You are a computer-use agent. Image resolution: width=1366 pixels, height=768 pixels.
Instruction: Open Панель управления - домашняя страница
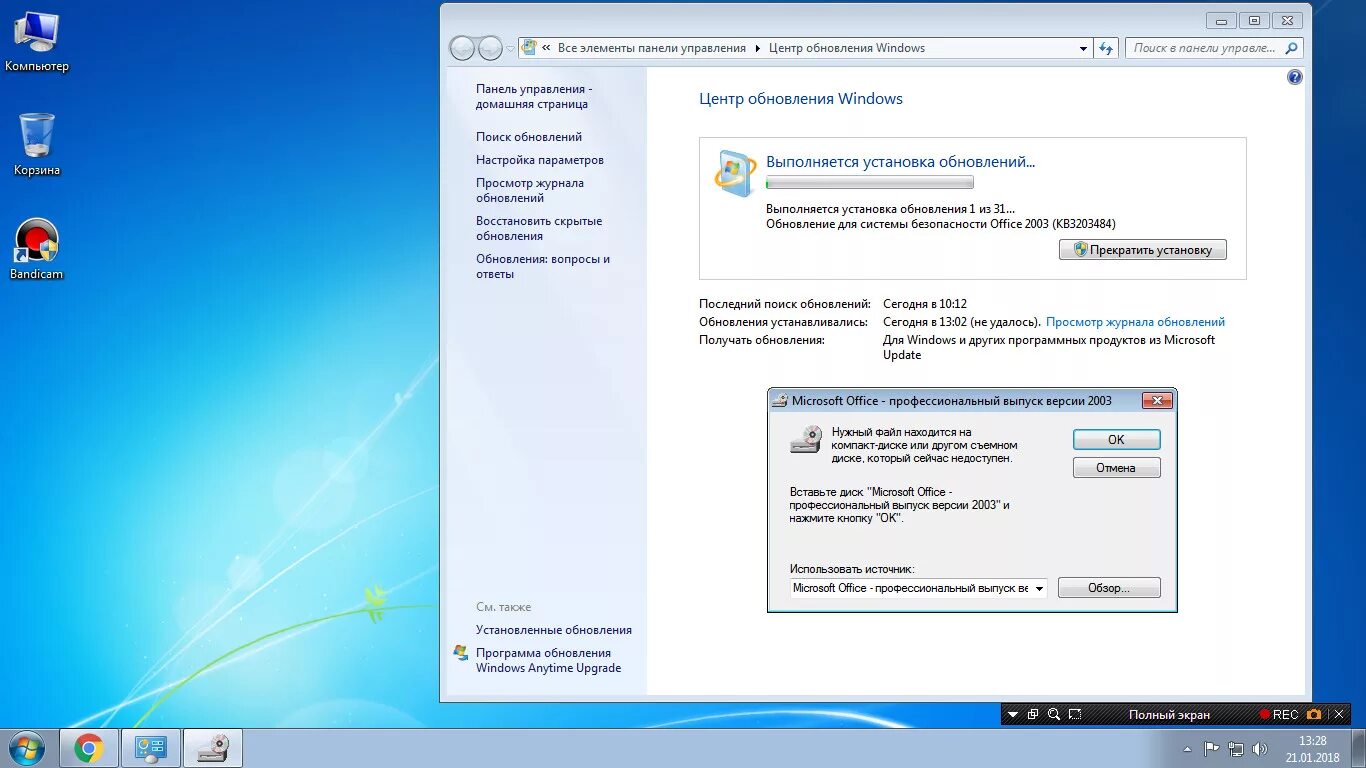tap(534, 96)
